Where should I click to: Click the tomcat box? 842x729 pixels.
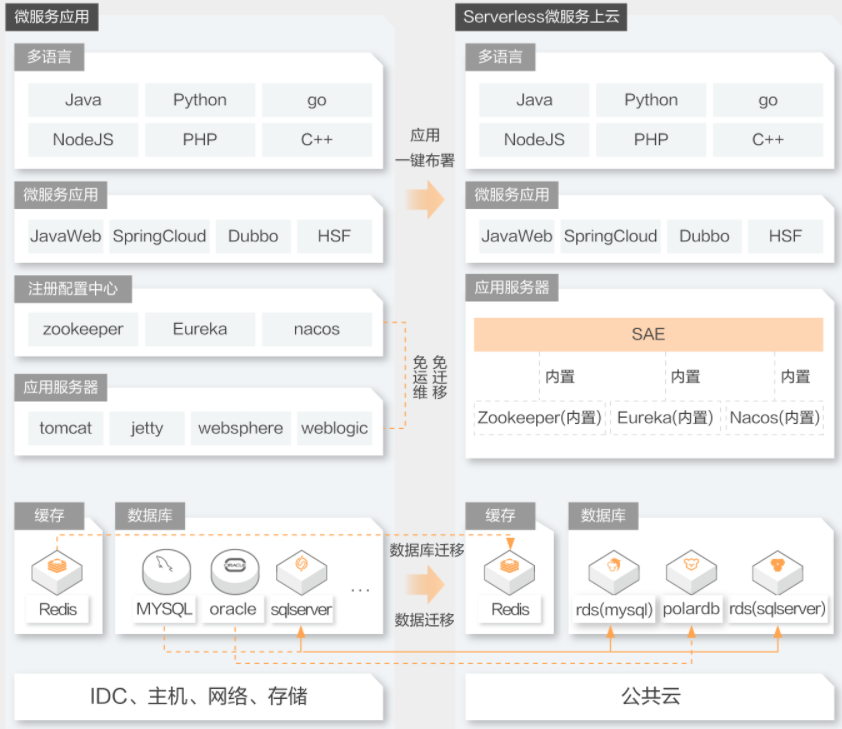tap(66, 428)
